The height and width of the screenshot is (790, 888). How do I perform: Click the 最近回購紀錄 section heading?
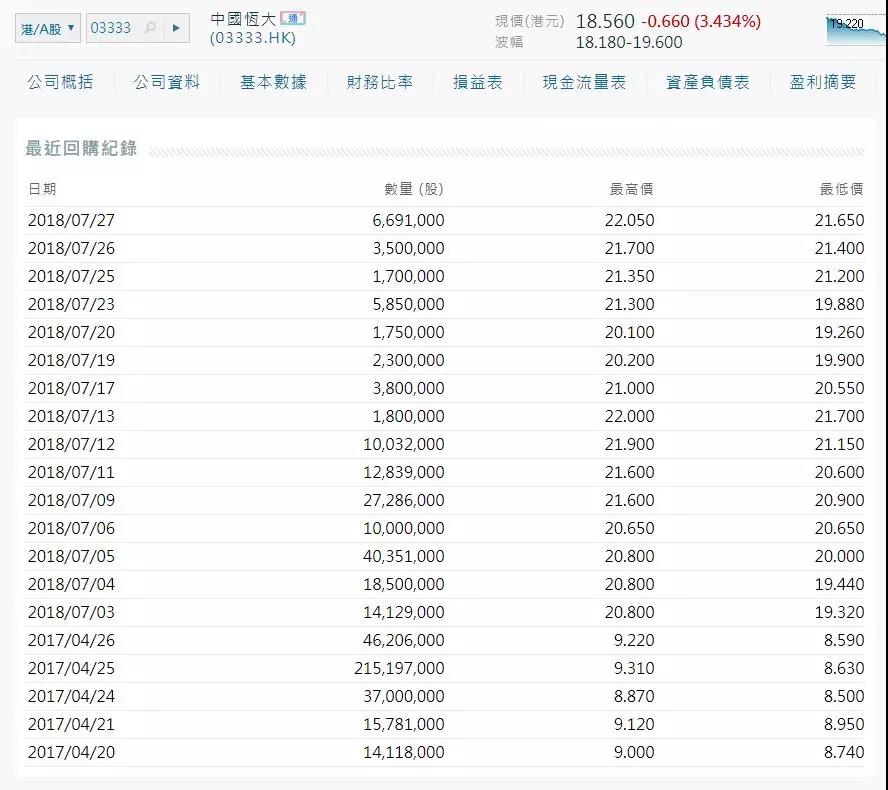pos(81,148)
